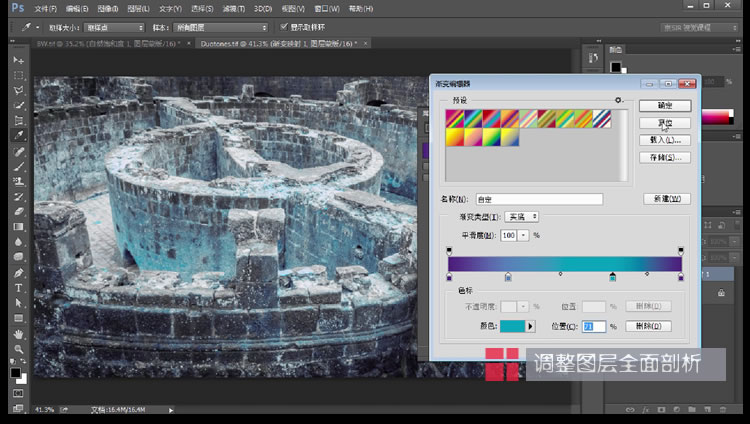The image size is (750, 424).
Task: Select the Path Selection tool
Action: pos(18,303)
